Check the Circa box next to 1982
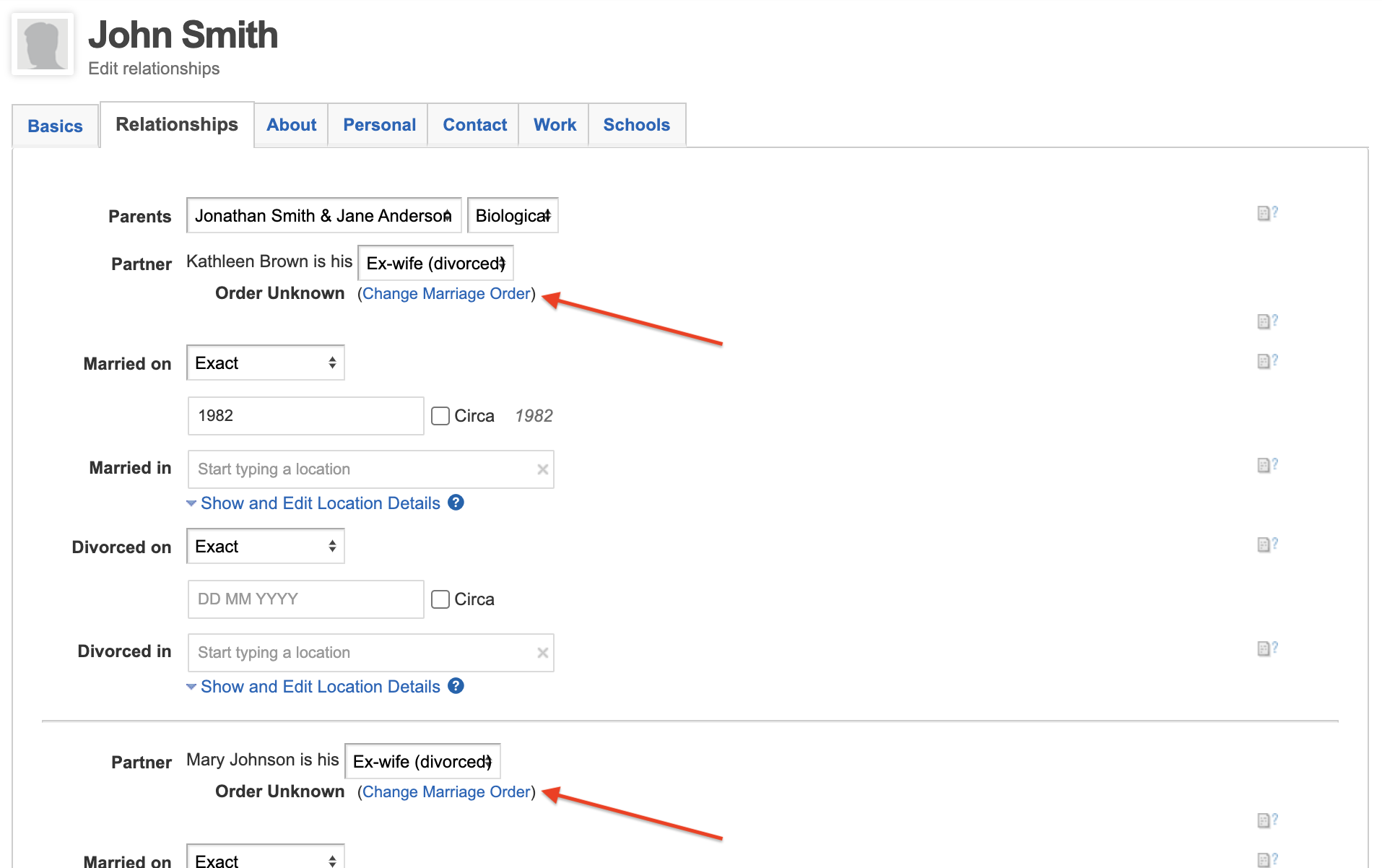This screenshot has width=1382, height=868. click(440, 415)
